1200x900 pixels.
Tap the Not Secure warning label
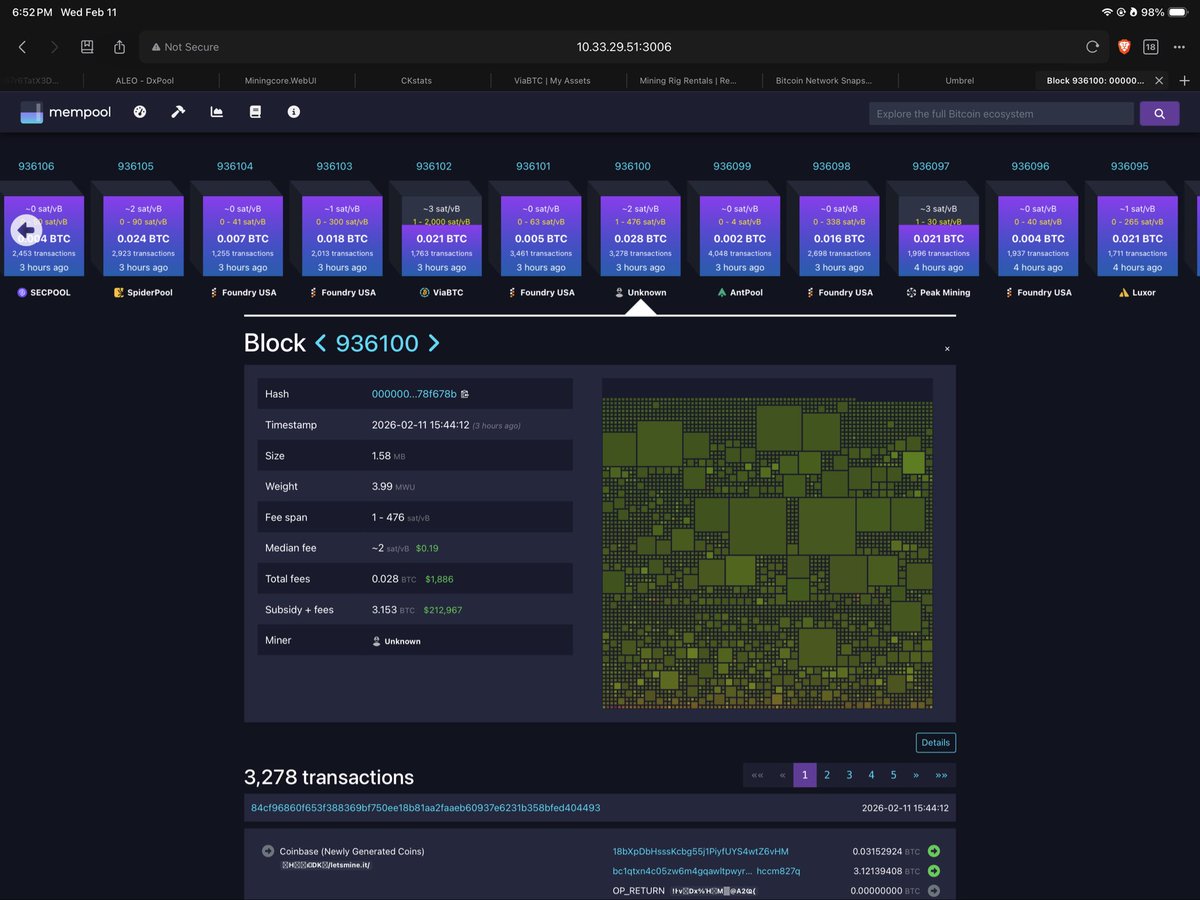click(185, 47)
